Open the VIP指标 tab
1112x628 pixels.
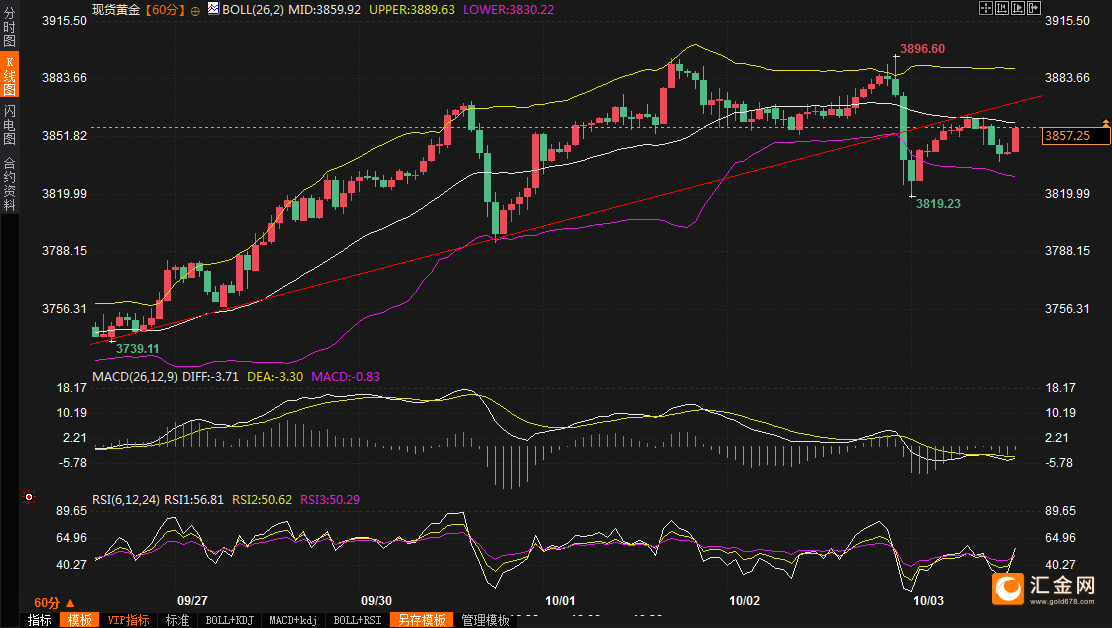tap(128, 620)
